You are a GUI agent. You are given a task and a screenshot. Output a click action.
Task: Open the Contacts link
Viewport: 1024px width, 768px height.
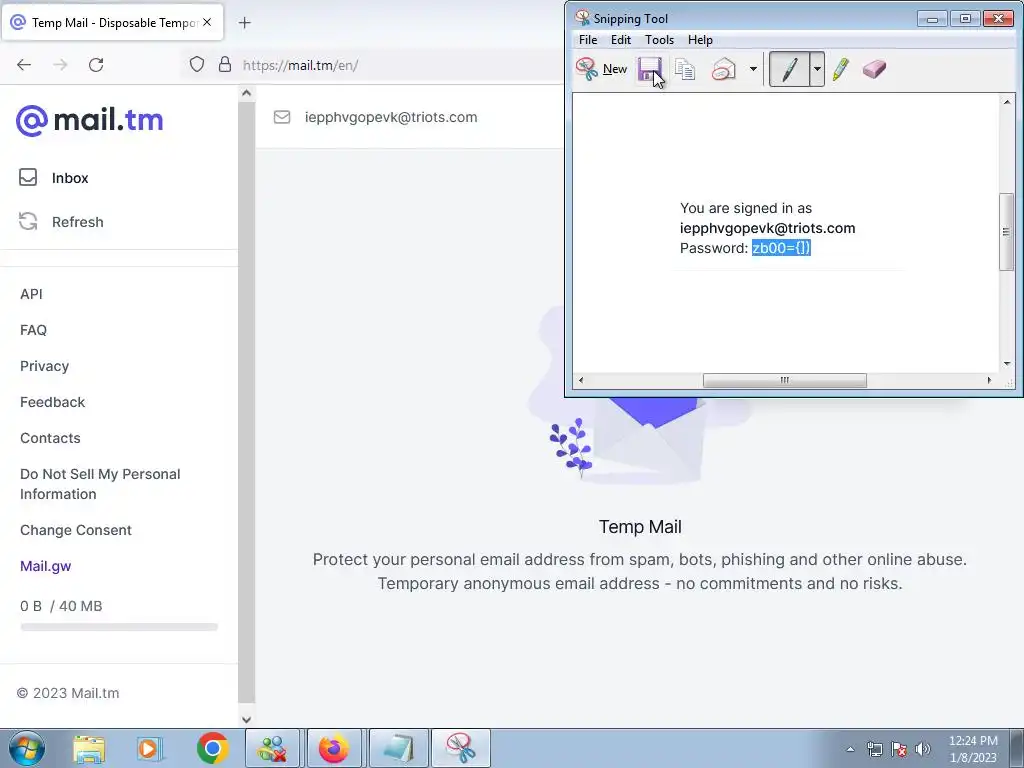coord(50,438)
